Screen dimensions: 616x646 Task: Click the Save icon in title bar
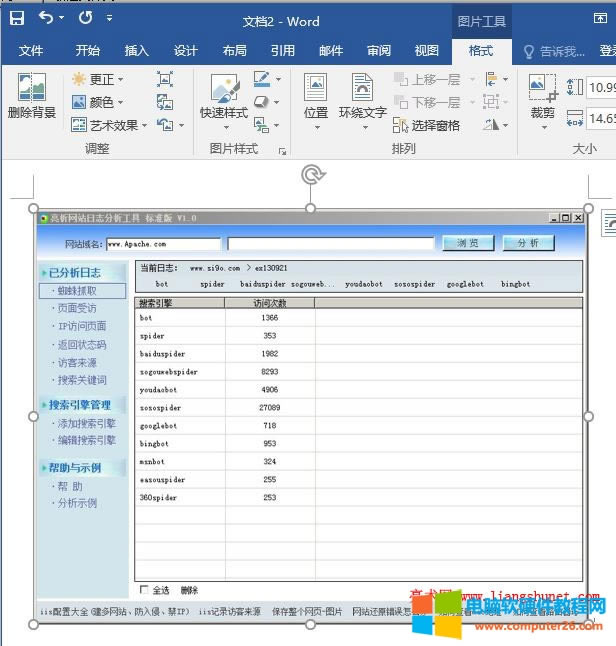coord(17,18)
